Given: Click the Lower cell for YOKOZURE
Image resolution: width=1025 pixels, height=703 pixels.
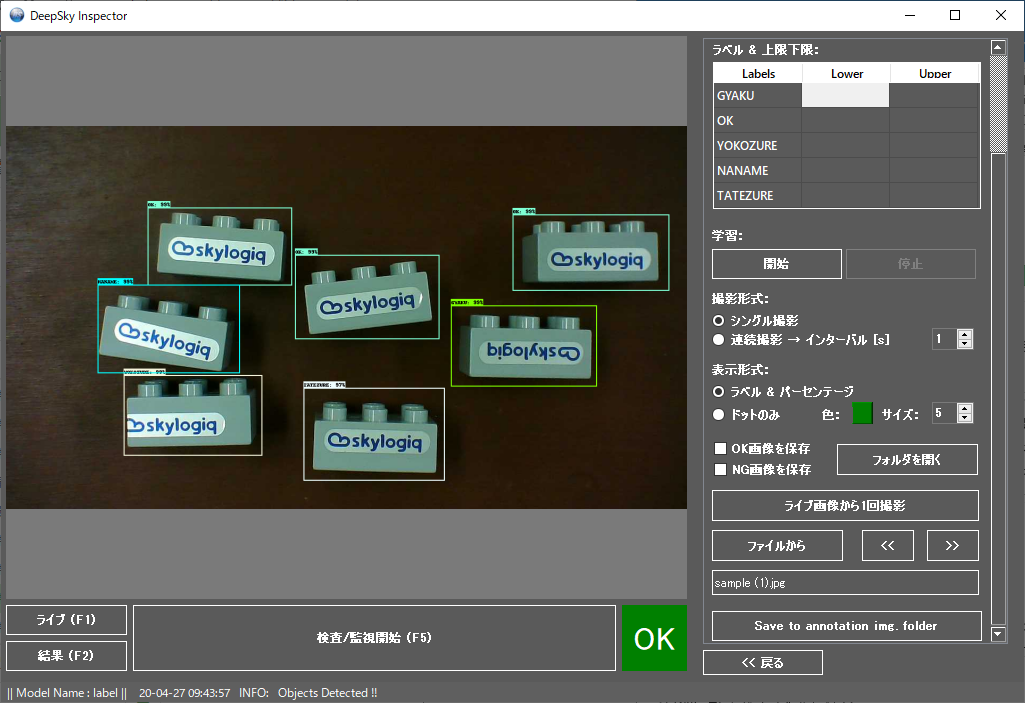Looking at the screenshot, I should pyautogui.click(x=846, y=145).
